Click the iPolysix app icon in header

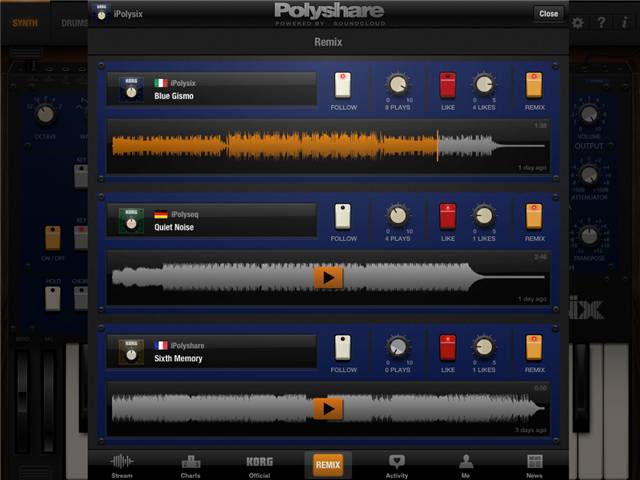click(101, 13)
